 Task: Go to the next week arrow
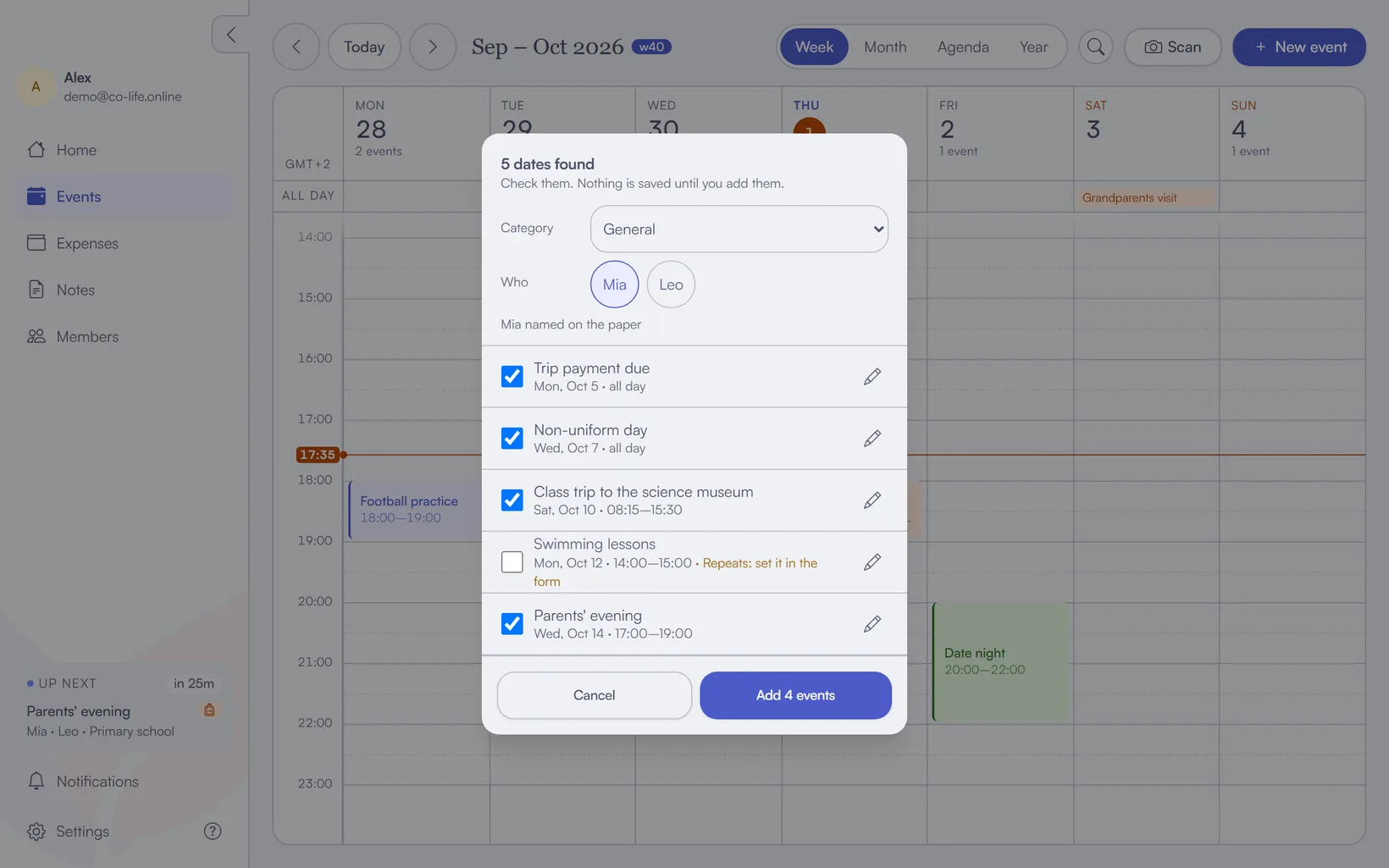pos(433,47)
